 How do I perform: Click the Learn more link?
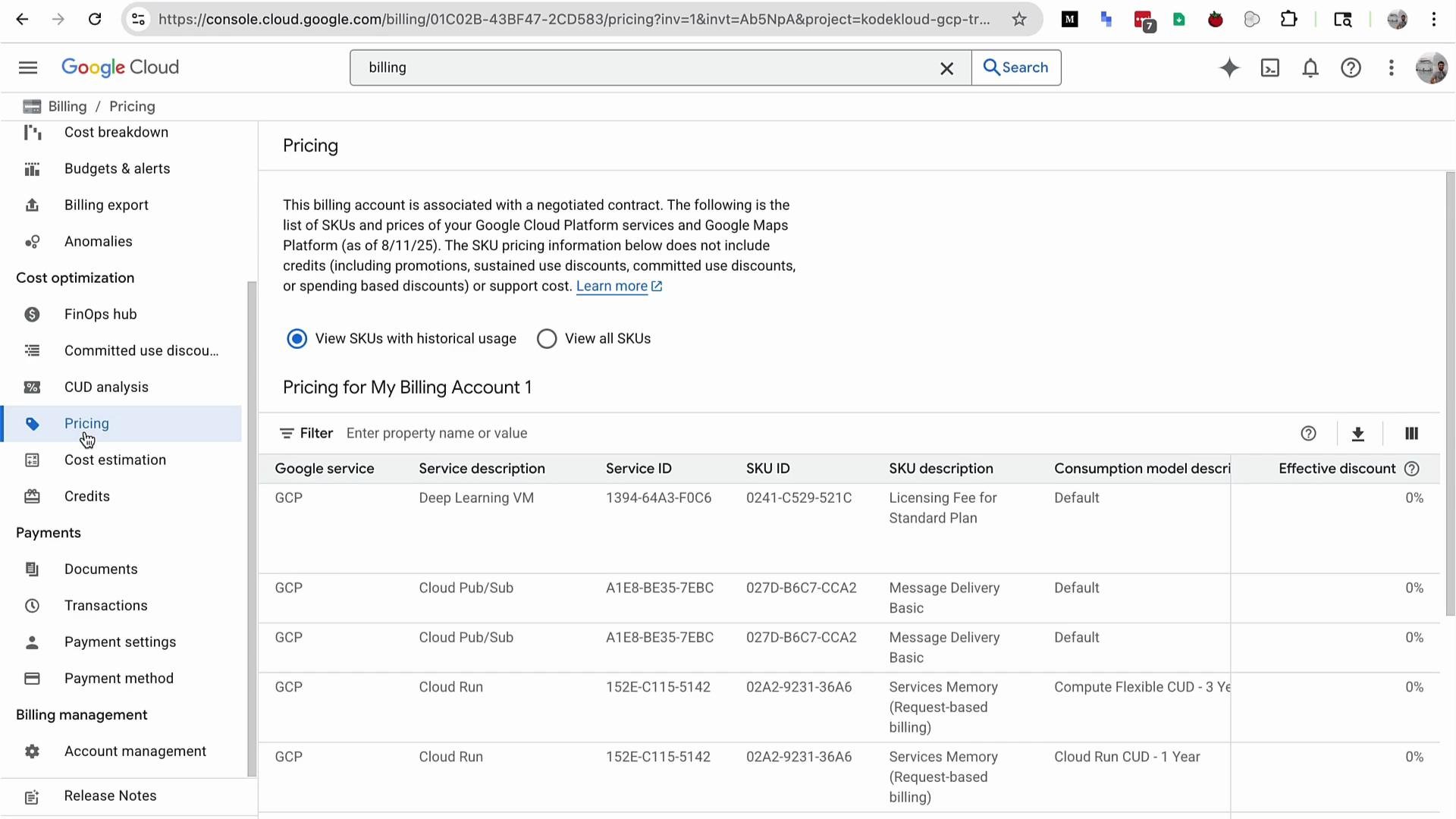point(619,286)
